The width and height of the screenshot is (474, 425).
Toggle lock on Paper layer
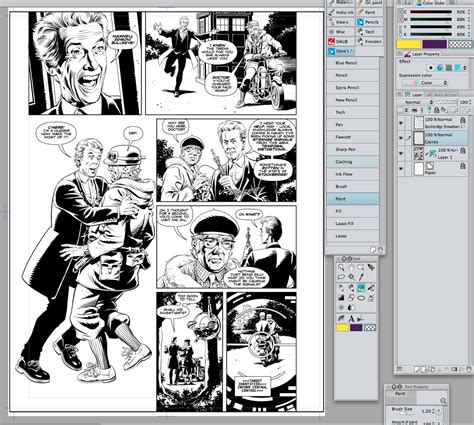coord(463,166)
